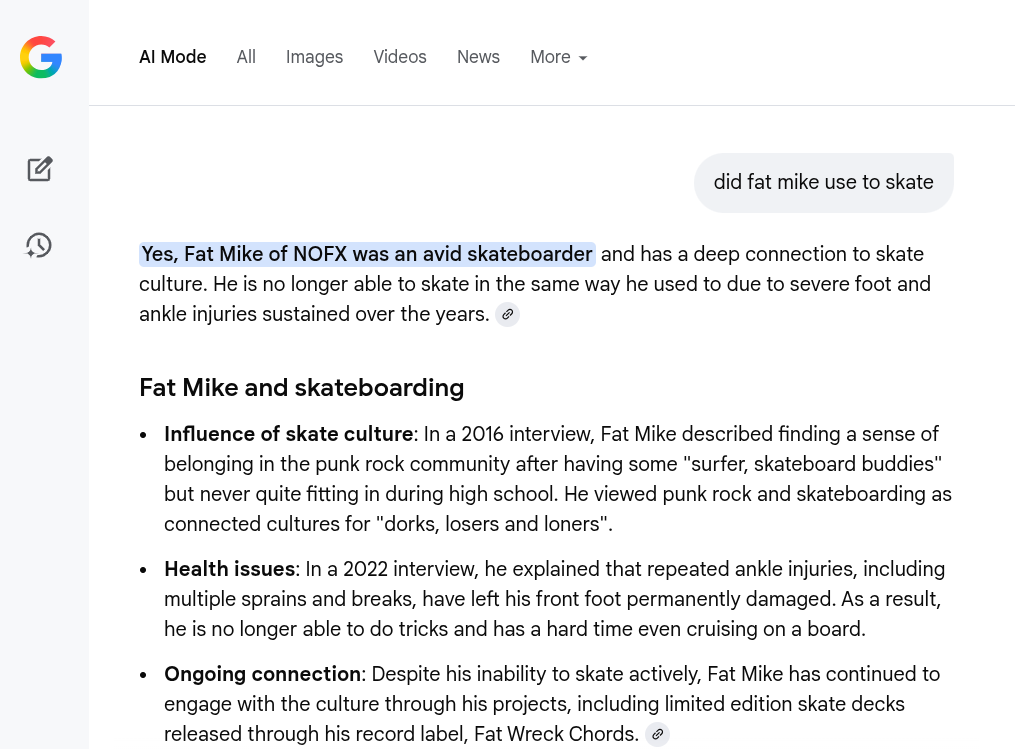This screenshot has width=1015, height=749.
Task: Click highlighted text 'Yes, Fat Mike of NOFX was an avid skateboarder'
Action: tap(367, 254)
